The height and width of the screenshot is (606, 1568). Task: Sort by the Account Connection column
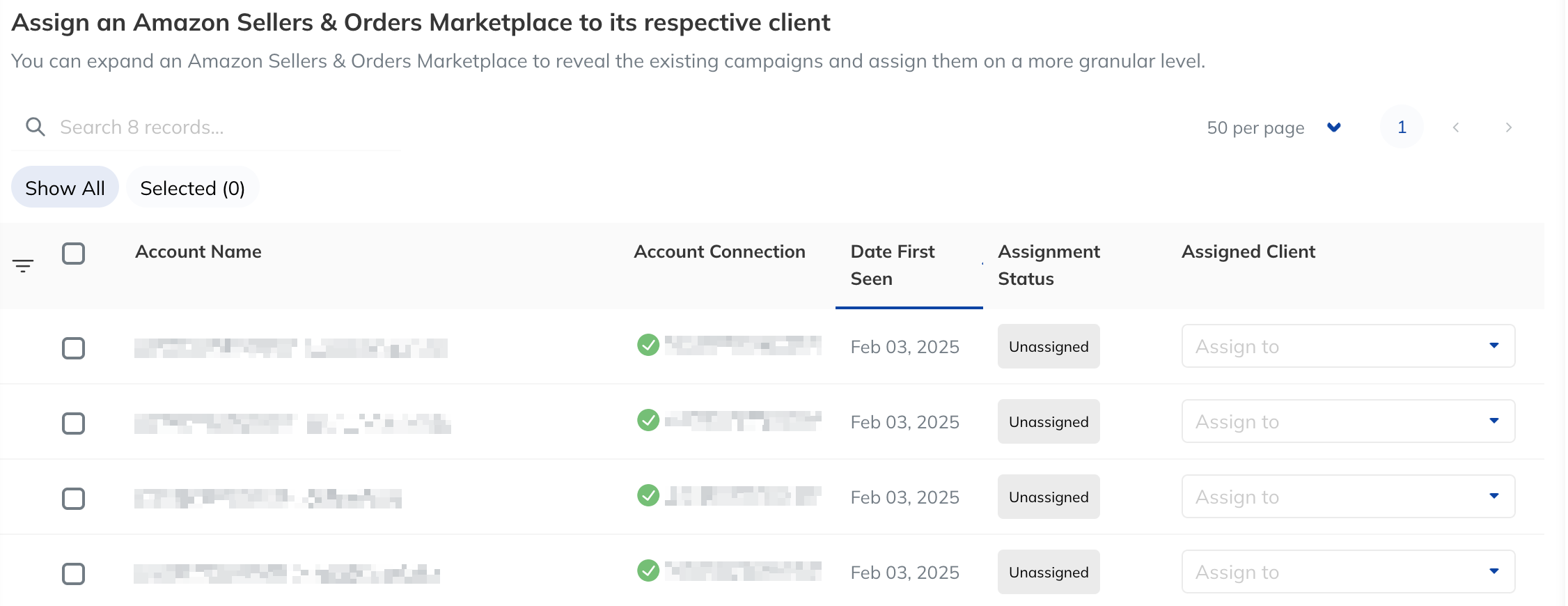click(719, 251)
